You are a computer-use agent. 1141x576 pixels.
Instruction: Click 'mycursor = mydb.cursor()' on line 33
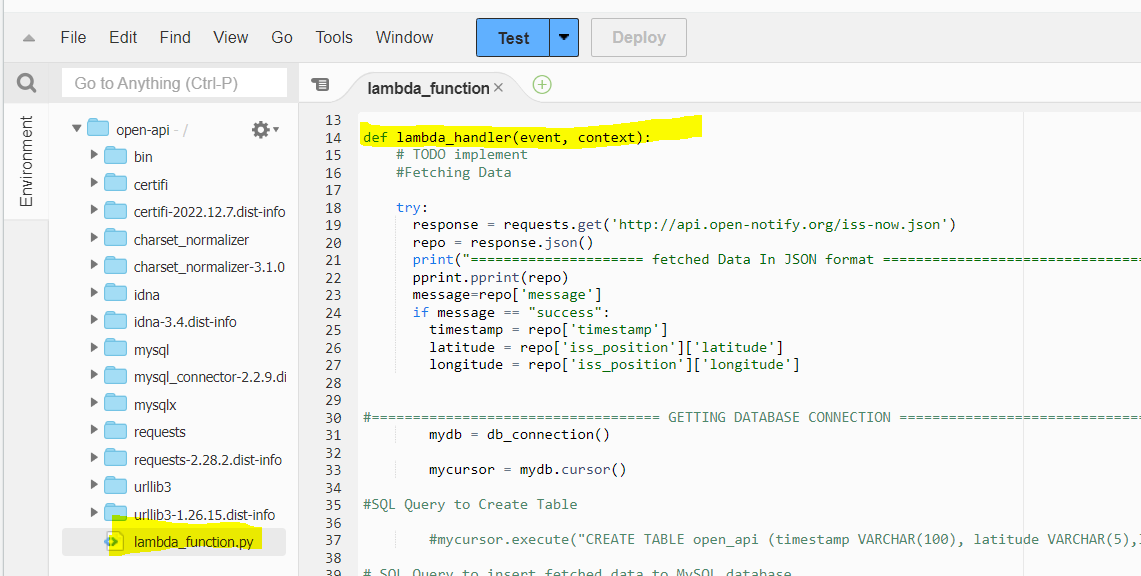coord(528,470)
